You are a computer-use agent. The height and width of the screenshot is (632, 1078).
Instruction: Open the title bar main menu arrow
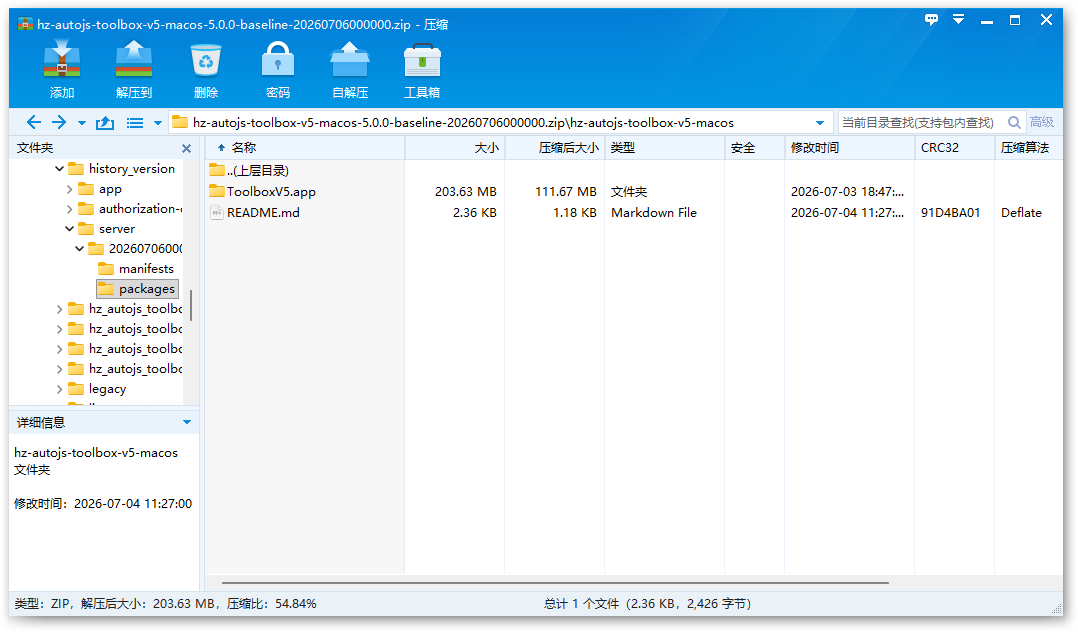(x=958, y=19)
